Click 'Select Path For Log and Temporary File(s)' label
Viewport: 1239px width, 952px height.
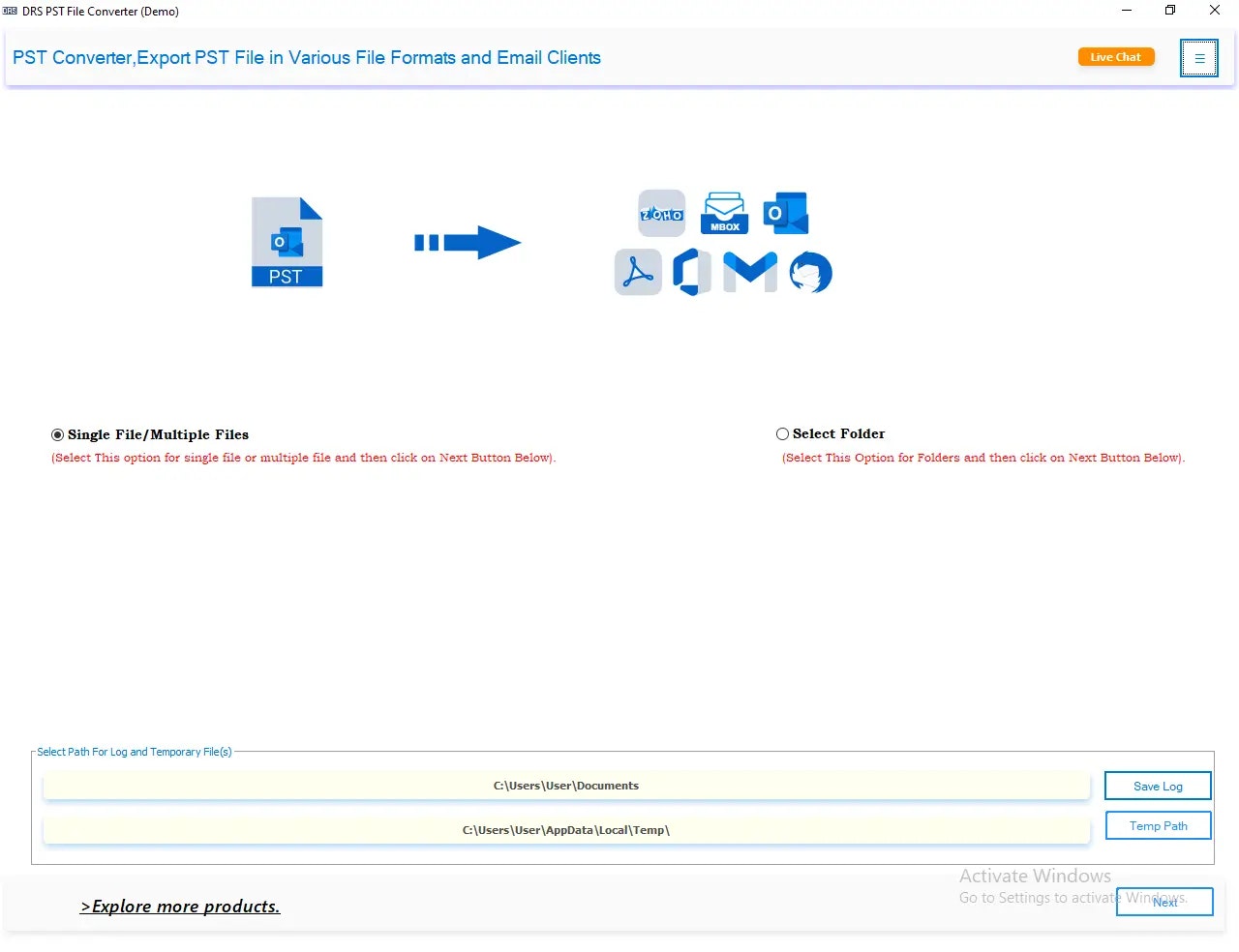(135, 752)
